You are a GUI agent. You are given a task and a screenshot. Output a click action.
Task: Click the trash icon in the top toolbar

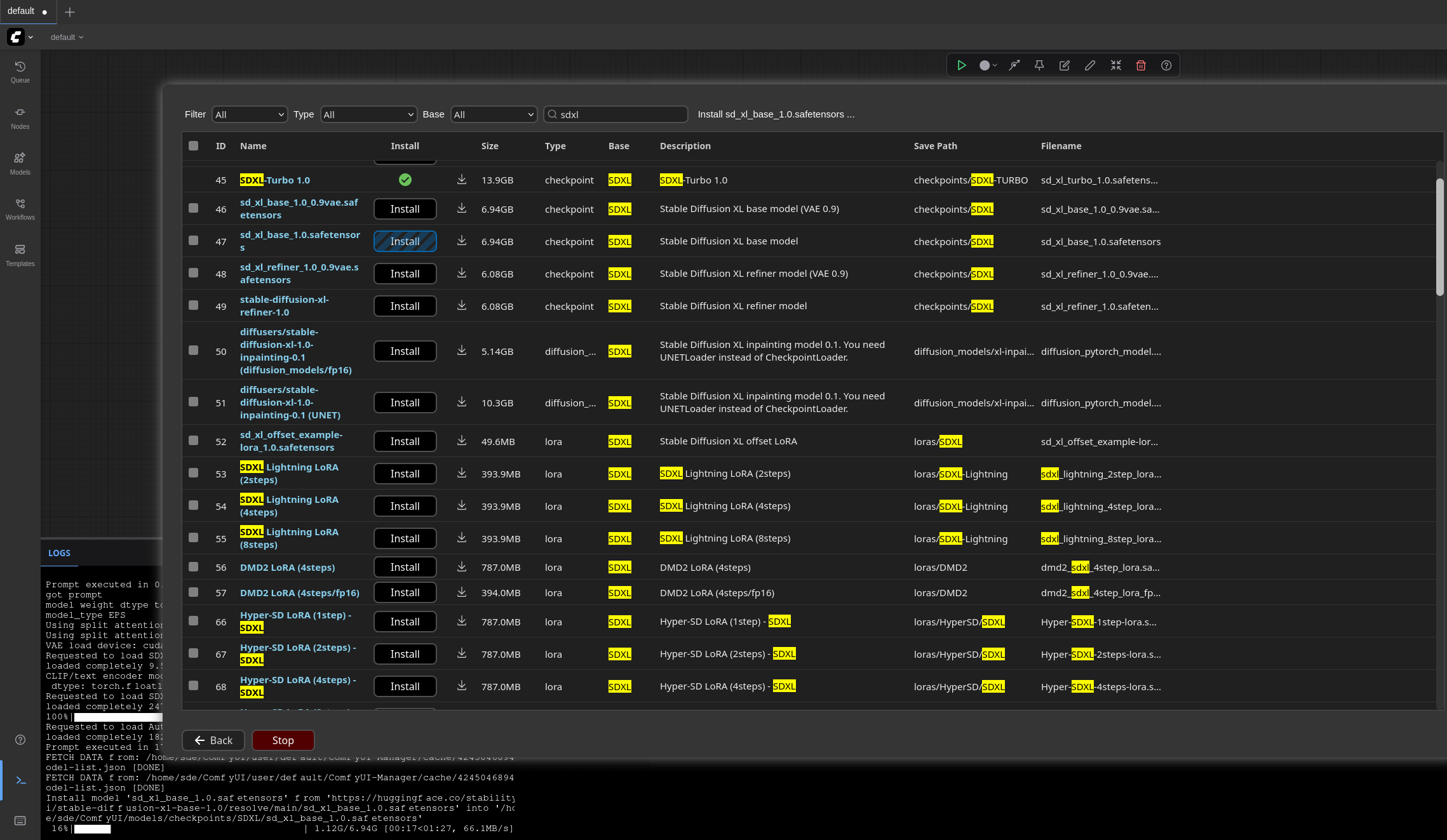coord(1141,65)
